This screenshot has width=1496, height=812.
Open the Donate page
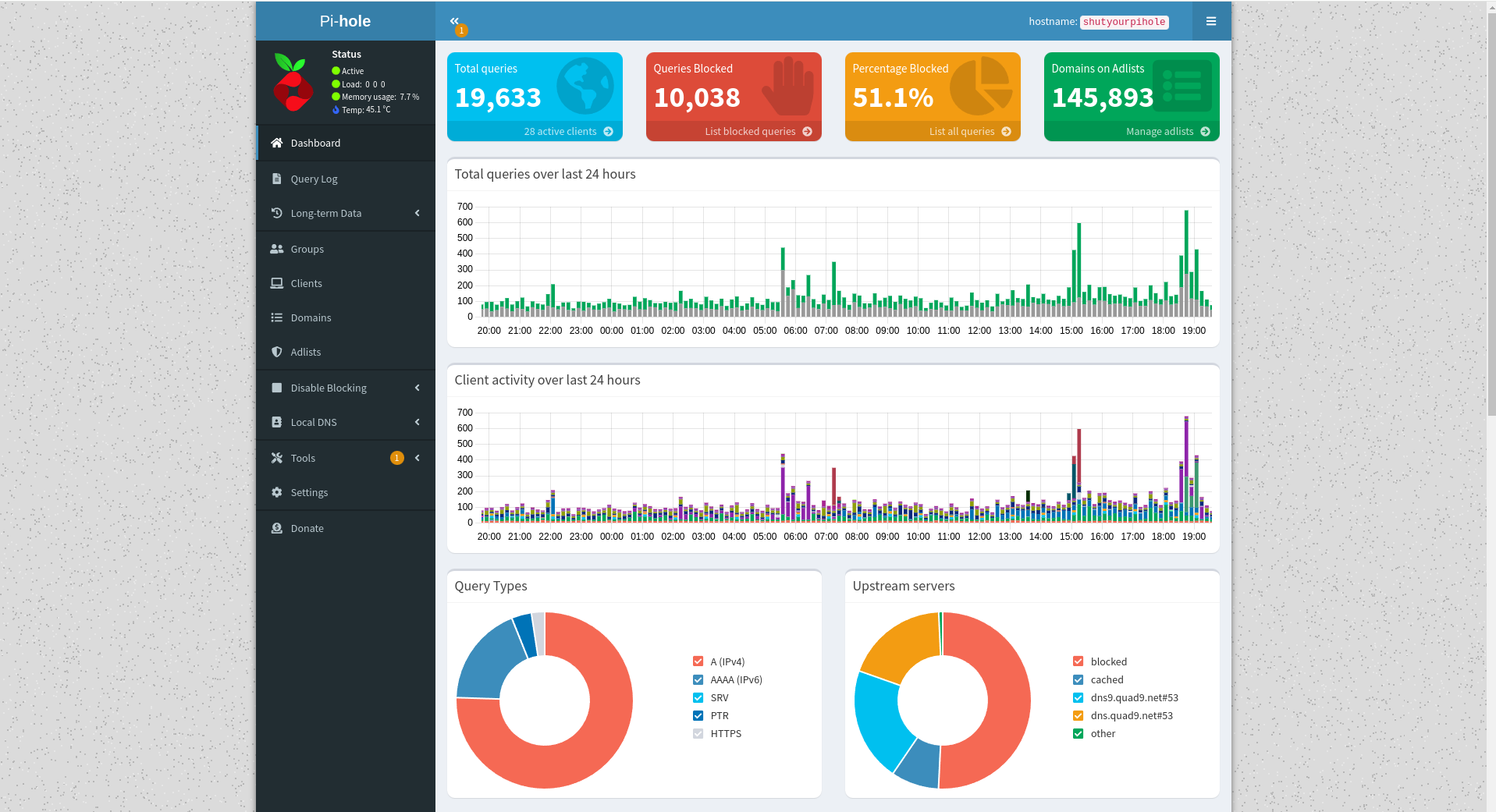(x=307, y=528)
